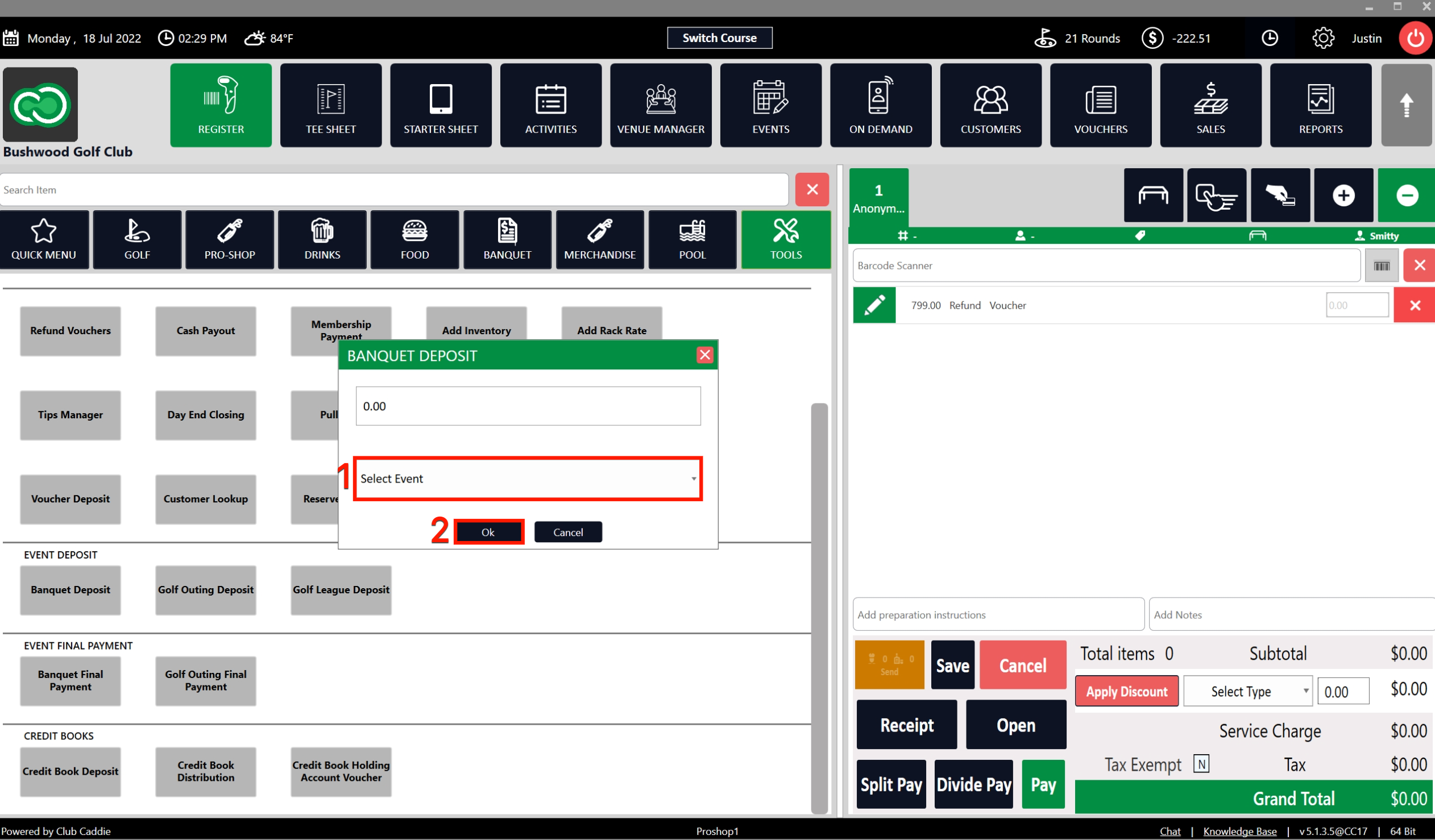Toggle the Tax Exempt N box
The height and width of the screenshot is (840, 1435).
pos(1201,764)
